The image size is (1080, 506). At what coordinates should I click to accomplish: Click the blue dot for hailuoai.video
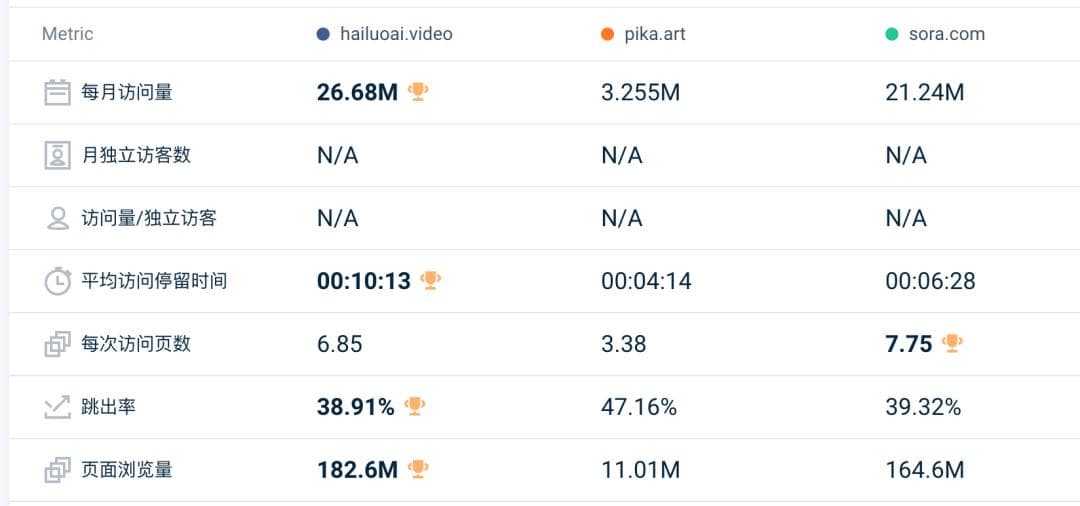tap(323, 34)
